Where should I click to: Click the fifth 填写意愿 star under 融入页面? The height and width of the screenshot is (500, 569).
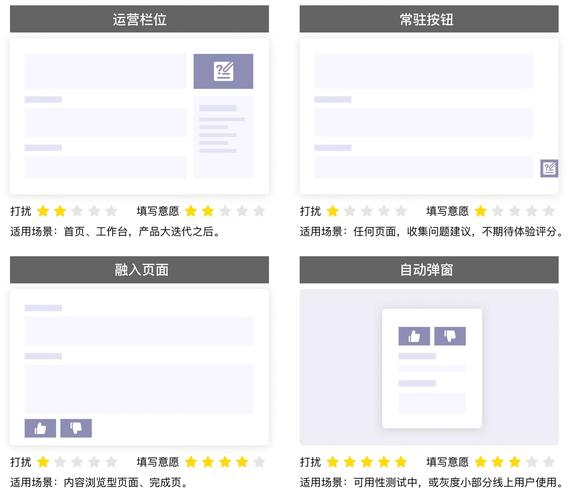pyautogui.click(x=259, y=462)
